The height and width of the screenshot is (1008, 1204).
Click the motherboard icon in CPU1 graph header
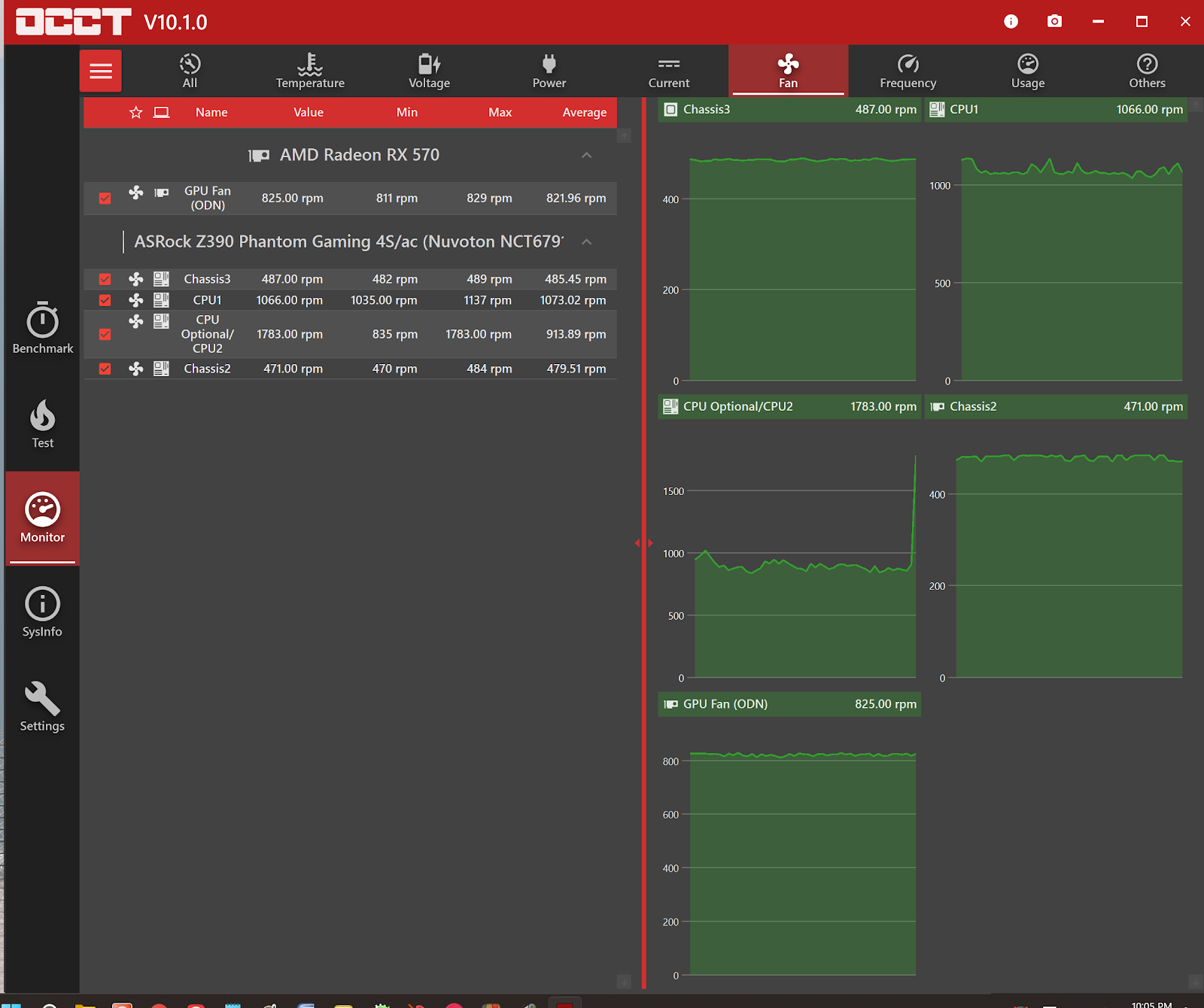pyautogui.click(x=937, y=109)
